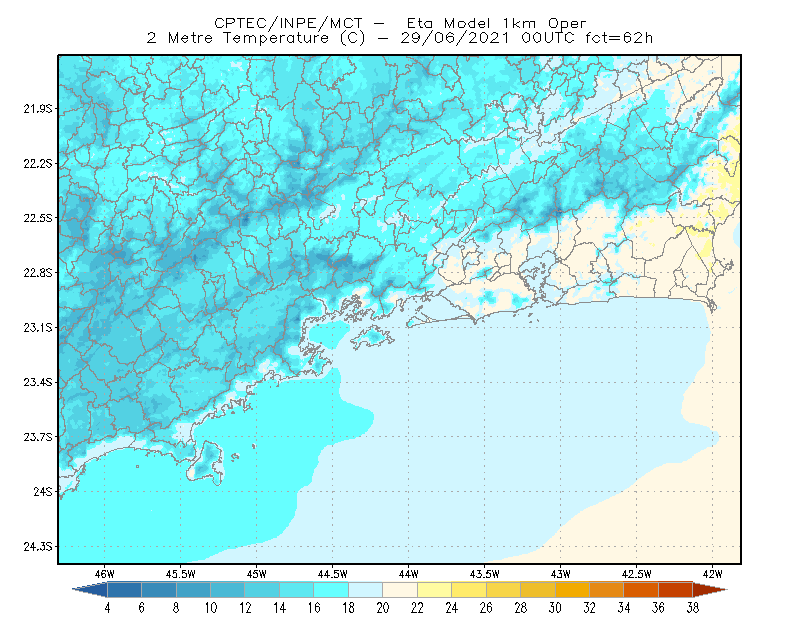
Task: Click the 36-38 dark red swatch
Action: coord(676,590)
